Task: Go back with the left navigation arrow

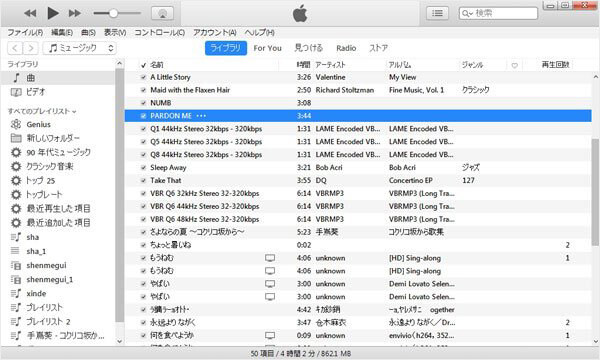Action: (15, 48)
